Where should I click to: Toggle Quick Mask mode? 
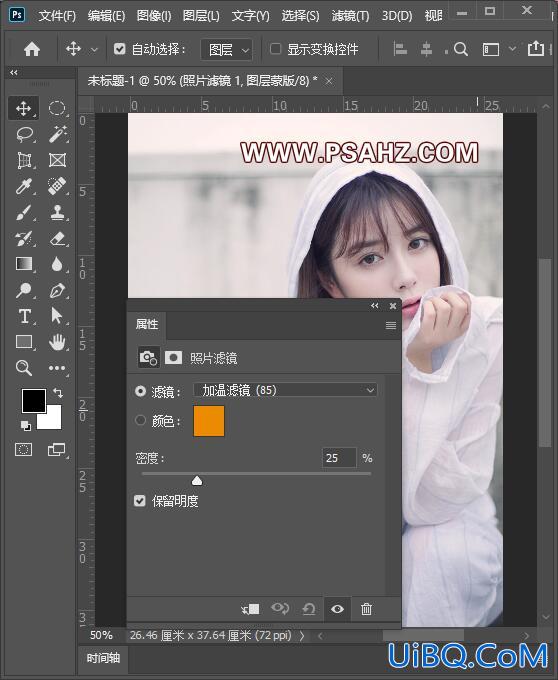23,450
